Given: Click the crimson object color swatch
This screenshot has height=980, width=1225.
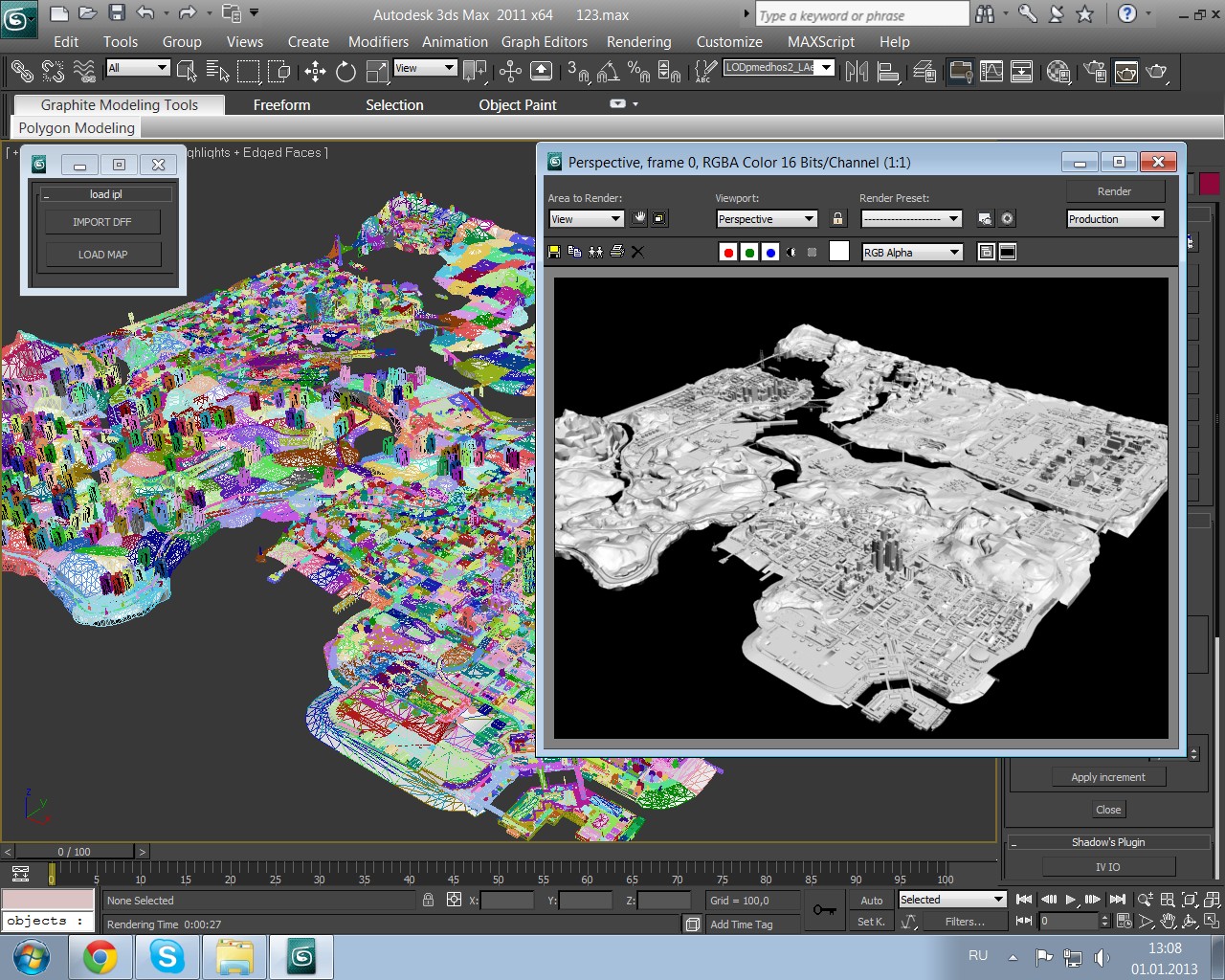Looking at the screenshot, I should click(x=1210, y=185).
